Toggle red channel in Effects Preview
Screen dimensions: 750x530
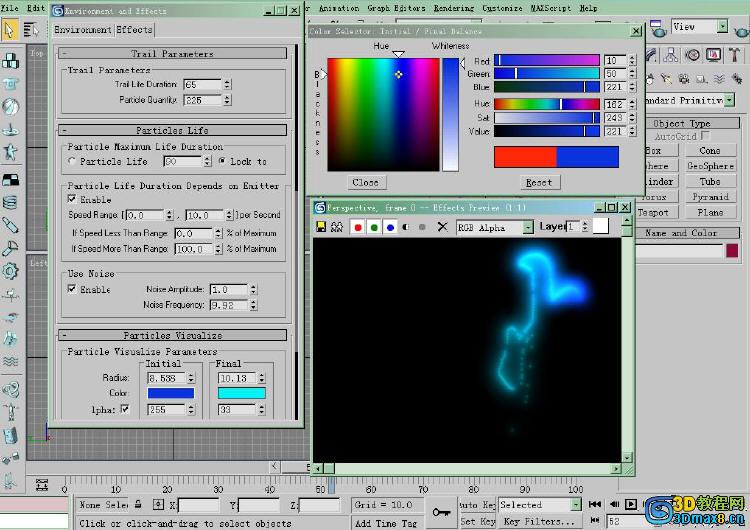[357, 227]
